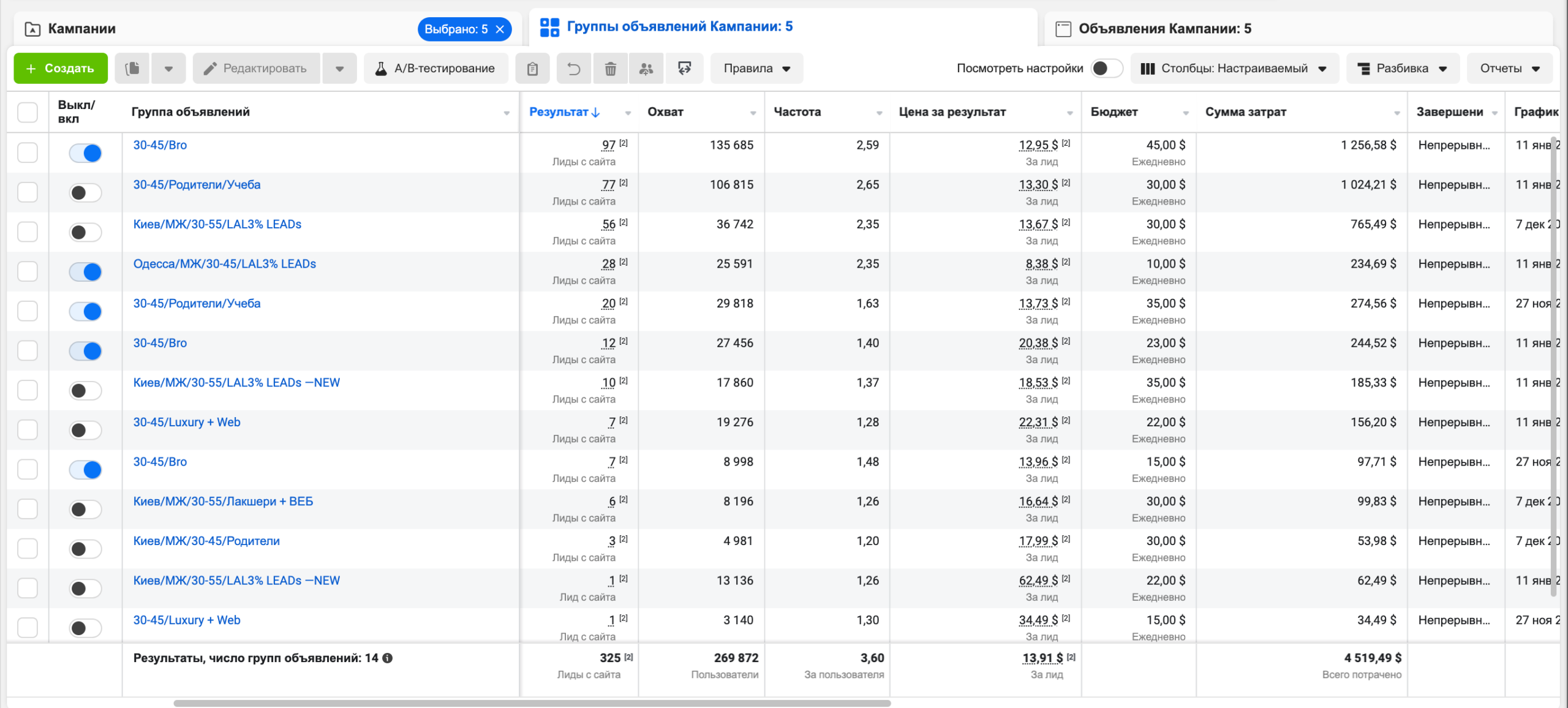Click the vertical scrollbar on right edge
Viewport: 1568px width, 708px height.
[x=1553, y=367]
